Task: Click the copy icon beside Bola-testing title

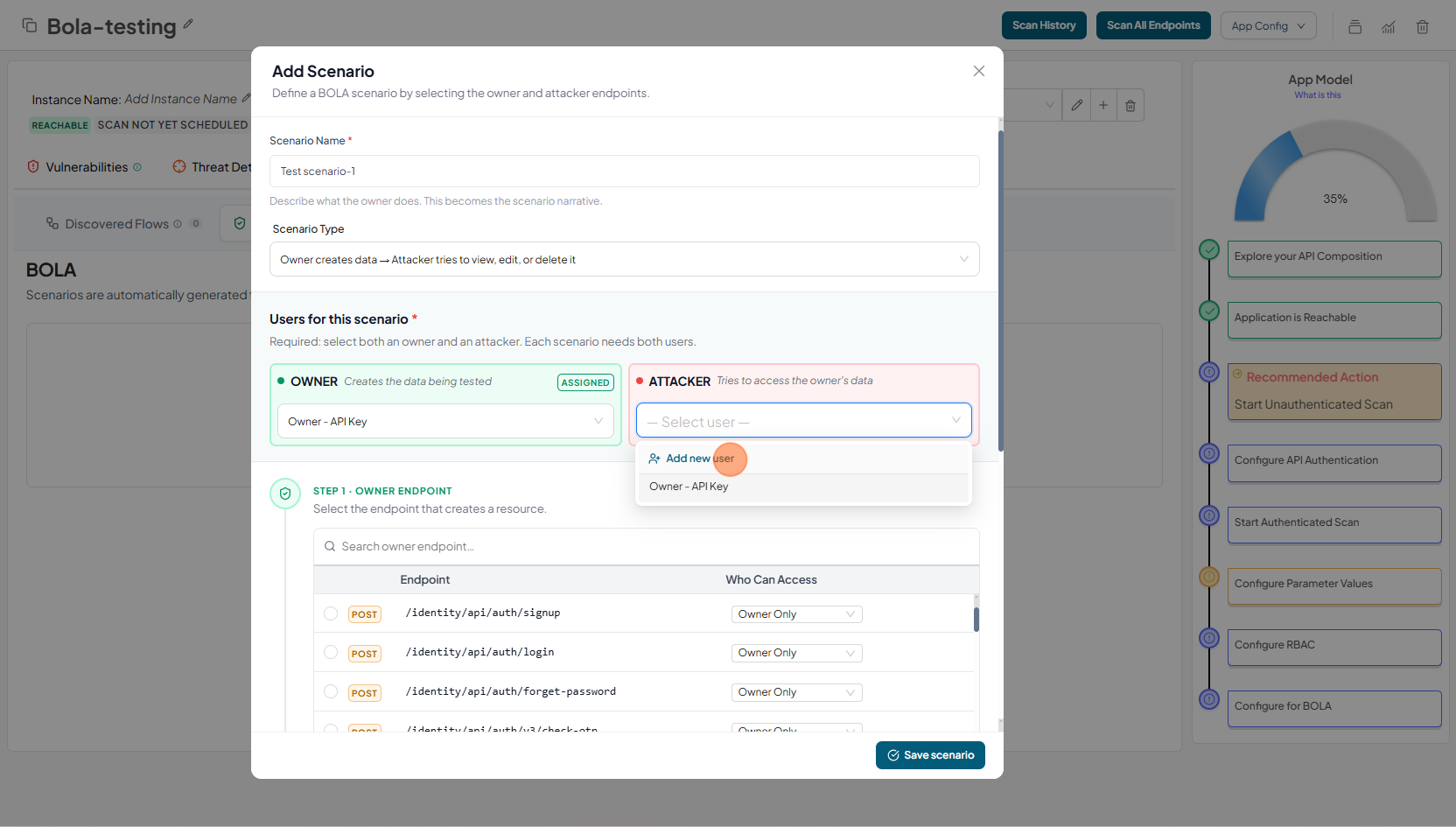Action: click(29, 25)
